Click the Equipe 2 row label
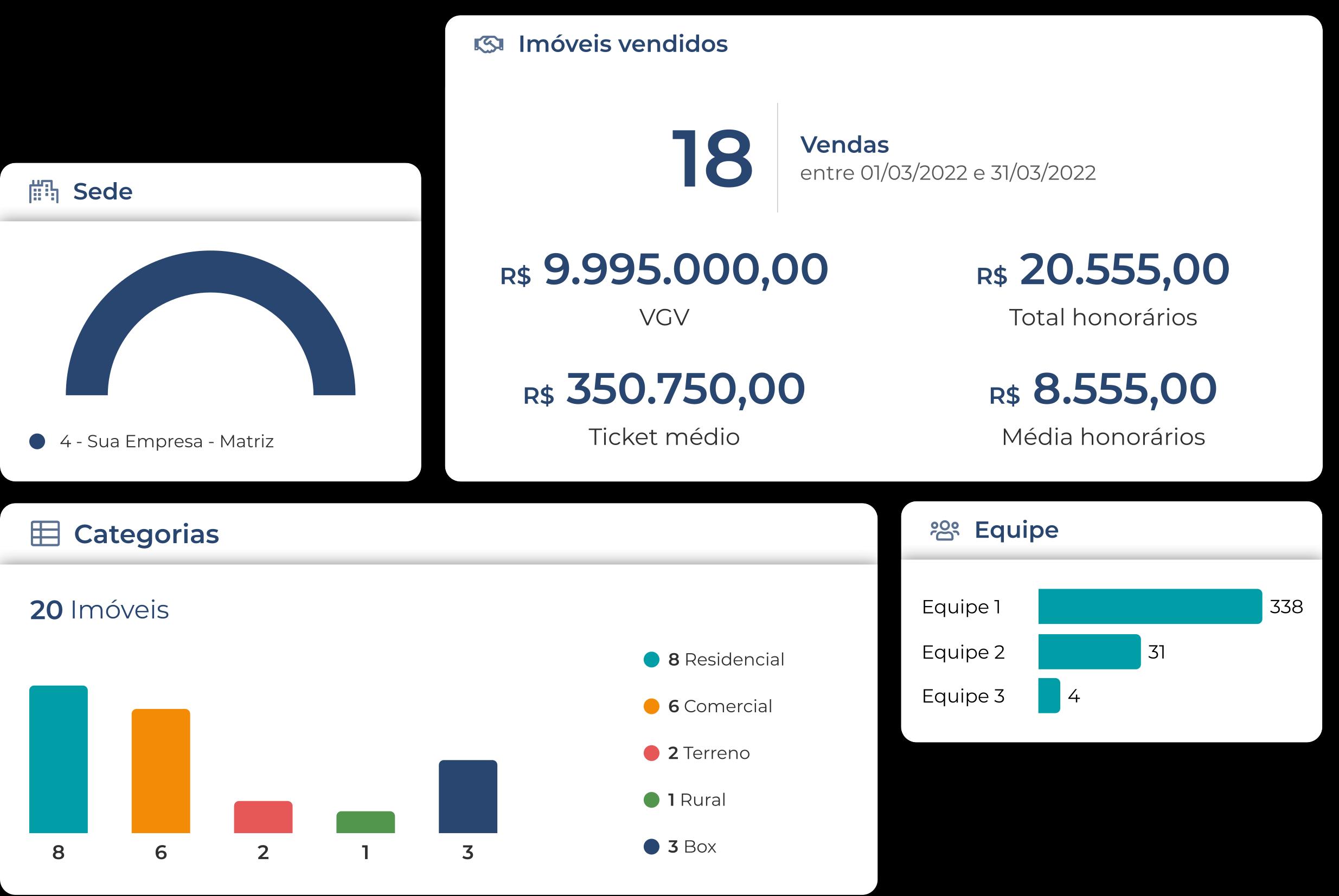This screenshot has width=1339, height=896. coord(963,652)
